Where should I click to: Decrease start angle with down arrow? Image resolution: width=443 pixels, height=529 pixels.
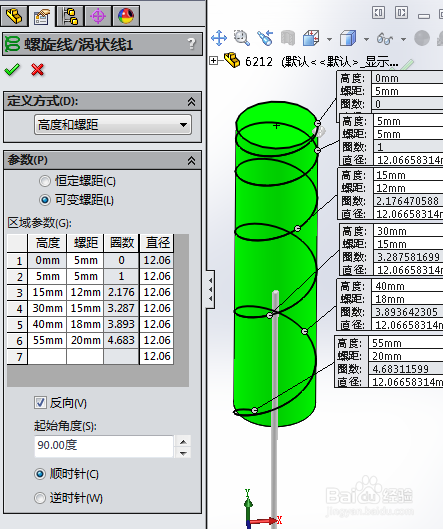click(183, 453)
